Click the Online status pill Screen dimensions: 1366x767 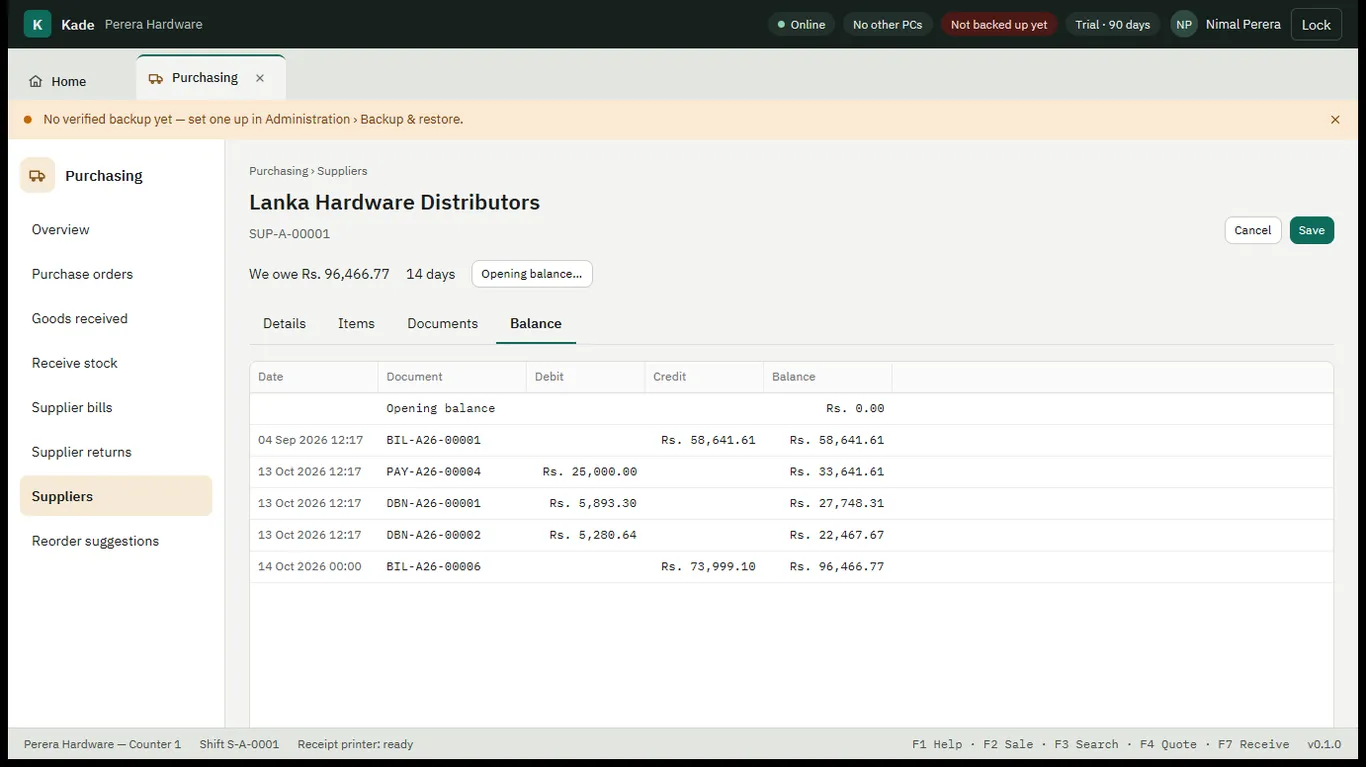pos(801,24)
